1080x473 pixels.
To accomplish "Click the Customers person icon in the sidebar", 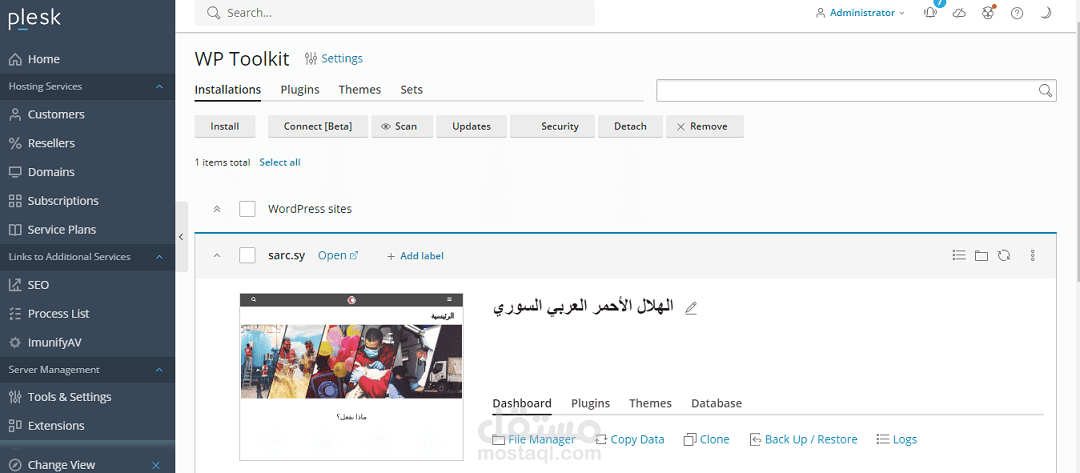I will (15, 114).
